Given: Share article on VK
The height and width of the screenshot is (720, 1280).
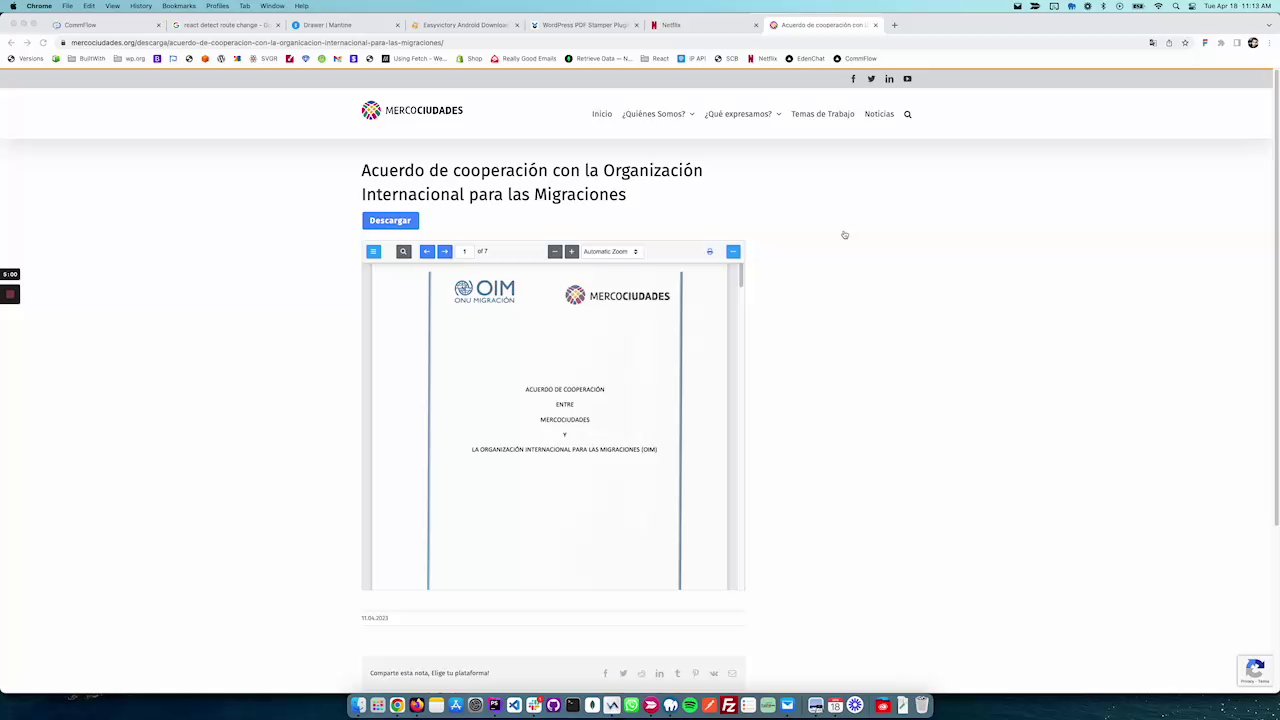Looking at the screenshot, I should tap(714, 673).
